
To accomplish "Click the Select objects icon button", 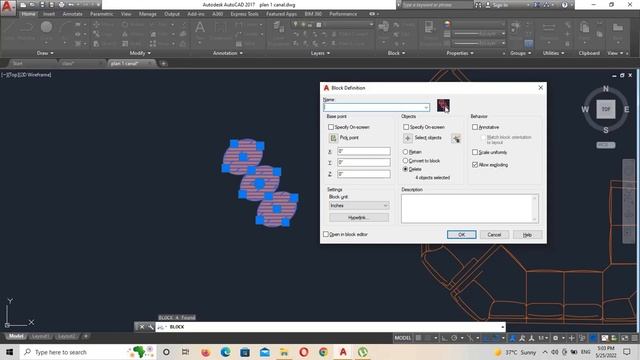I will 407,138.
